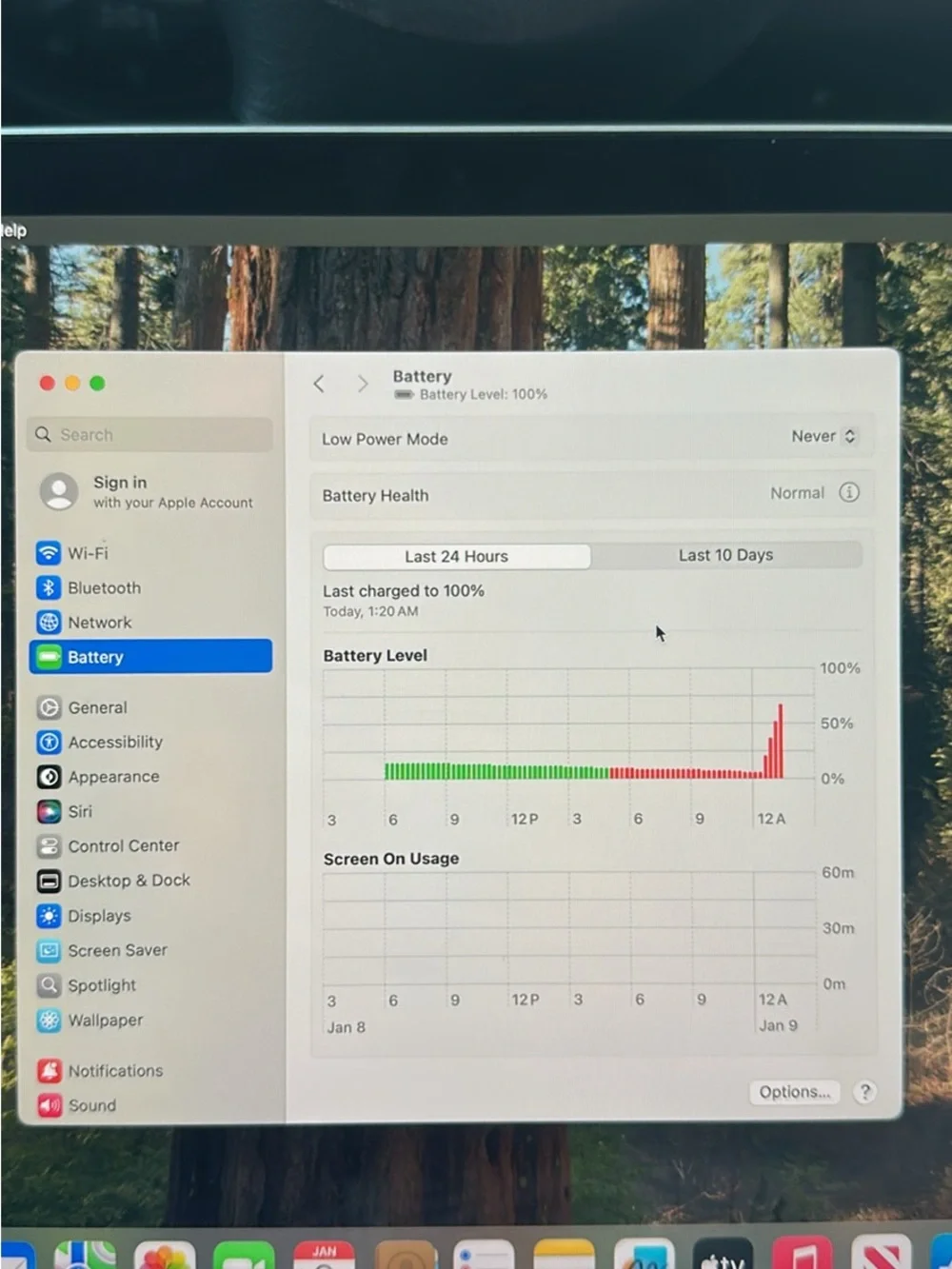Select Spotlight in the sidebar
Viewport: 952px width, 1269px height.
(101, 985)
